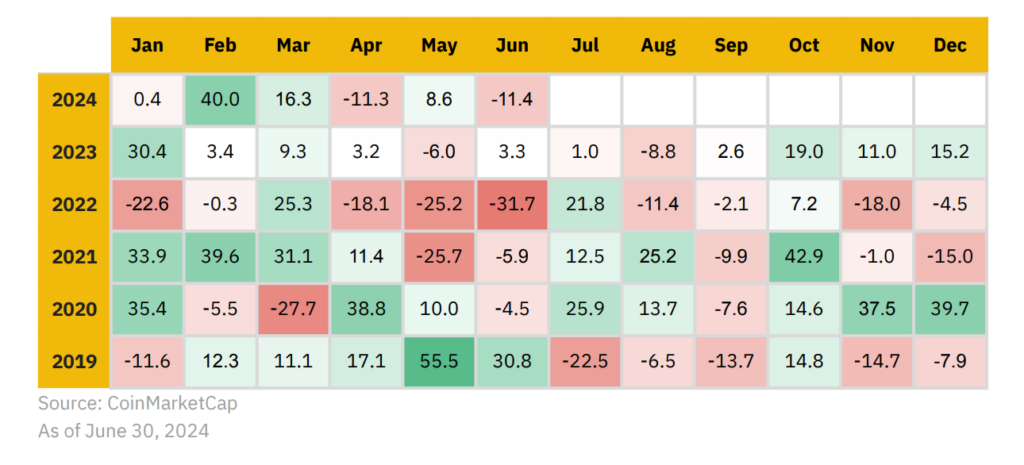Click the 2024 row label
The width and height of the screenshot is (1024, 465).
[x=75, y=100]
